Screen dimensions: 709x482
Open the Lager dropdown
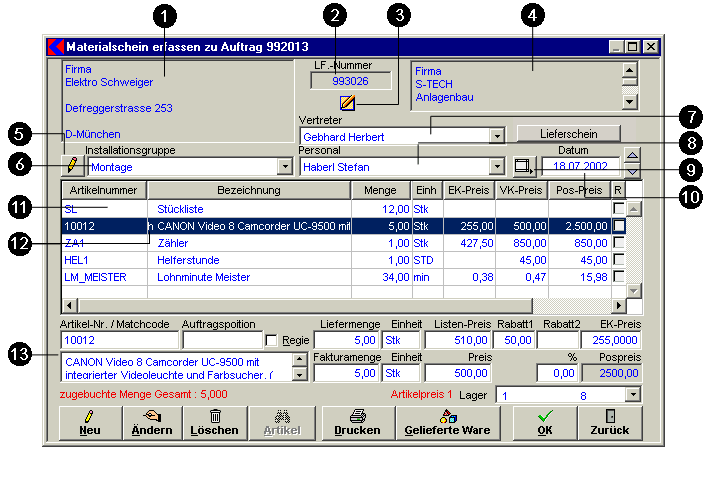click(x=634, y=396)
